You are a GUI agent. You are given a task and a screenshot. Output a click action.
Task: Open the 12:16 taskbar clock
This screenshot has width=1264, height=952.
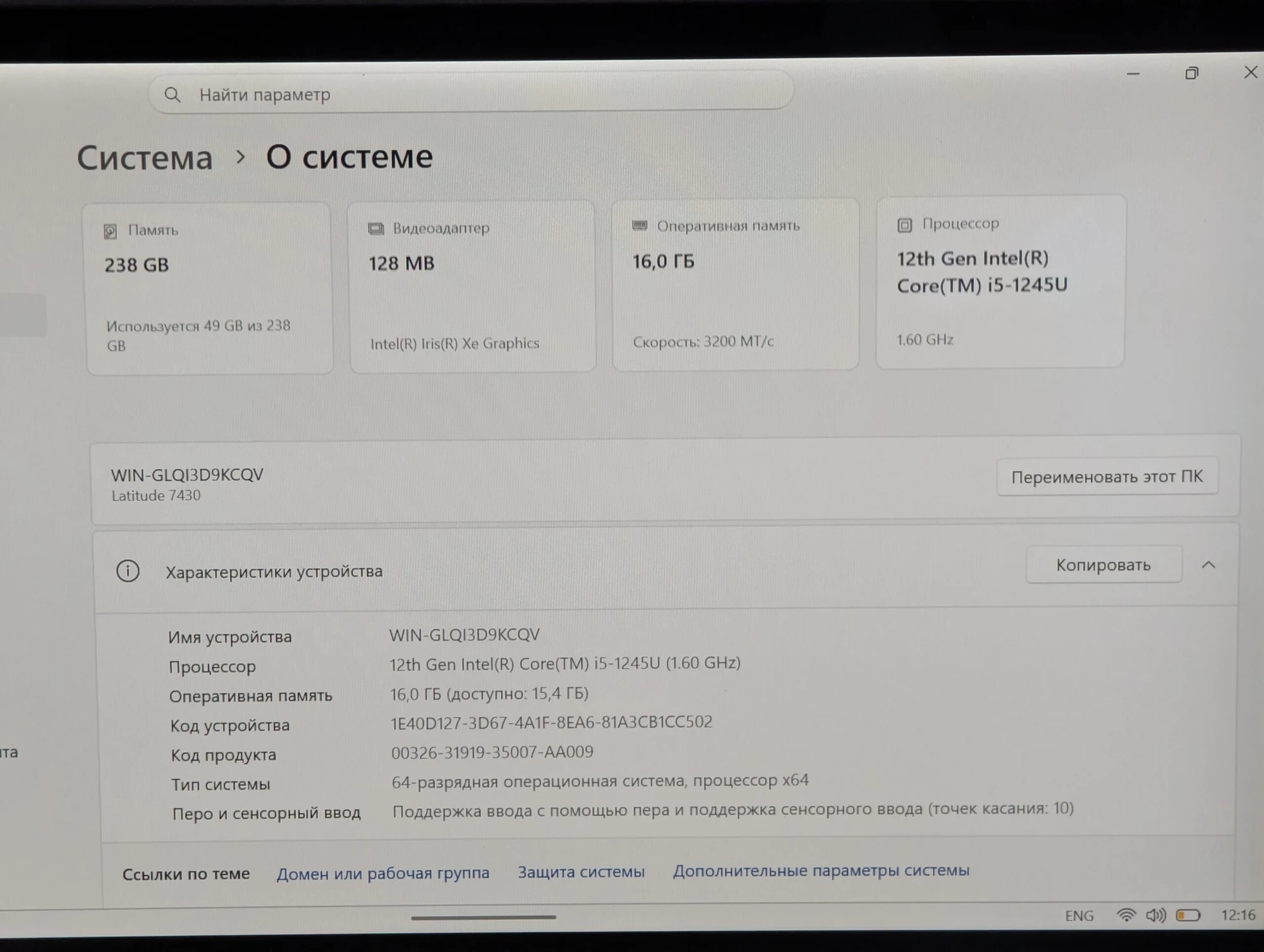pyautogui.click(x=1238, y=915)
